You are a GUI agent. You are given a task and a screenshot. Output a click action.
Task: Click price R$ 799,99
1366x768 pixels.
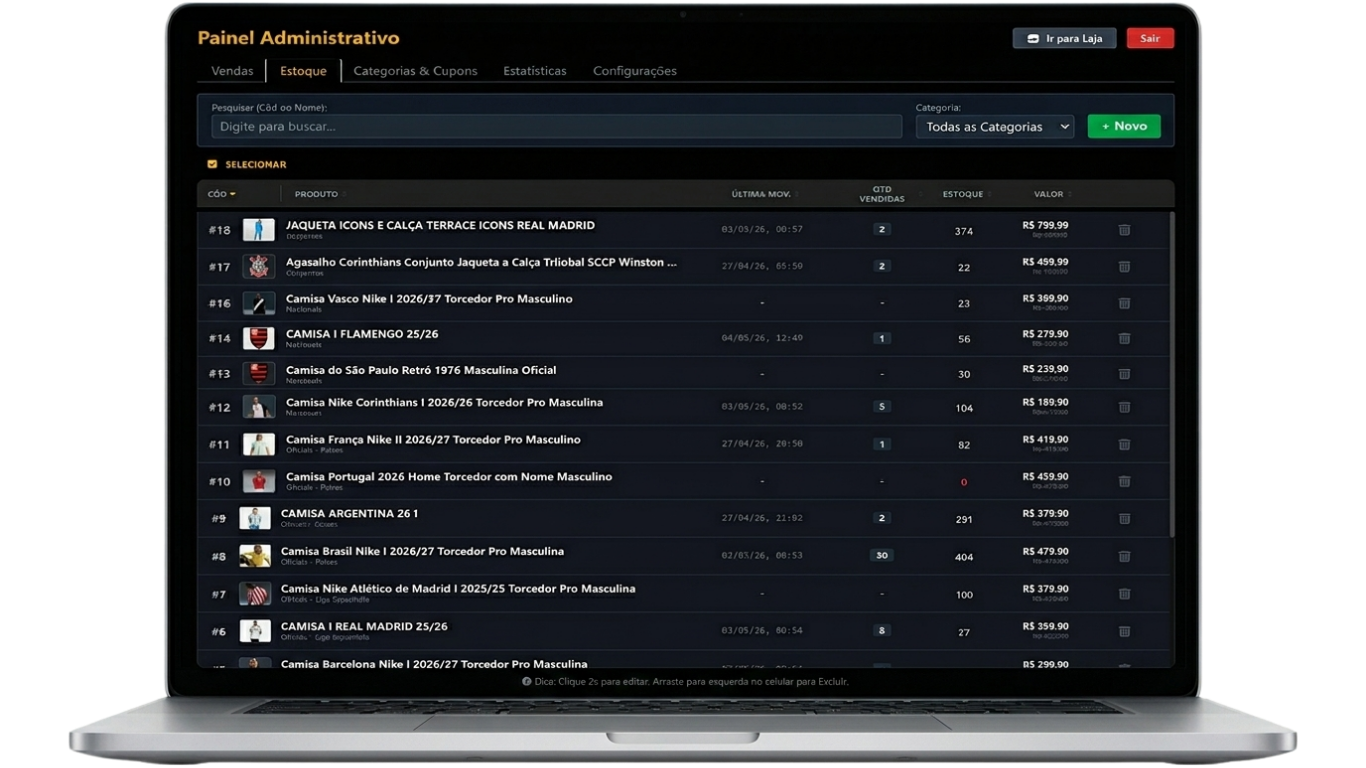pyautogui.click(x=1045, y=226)
